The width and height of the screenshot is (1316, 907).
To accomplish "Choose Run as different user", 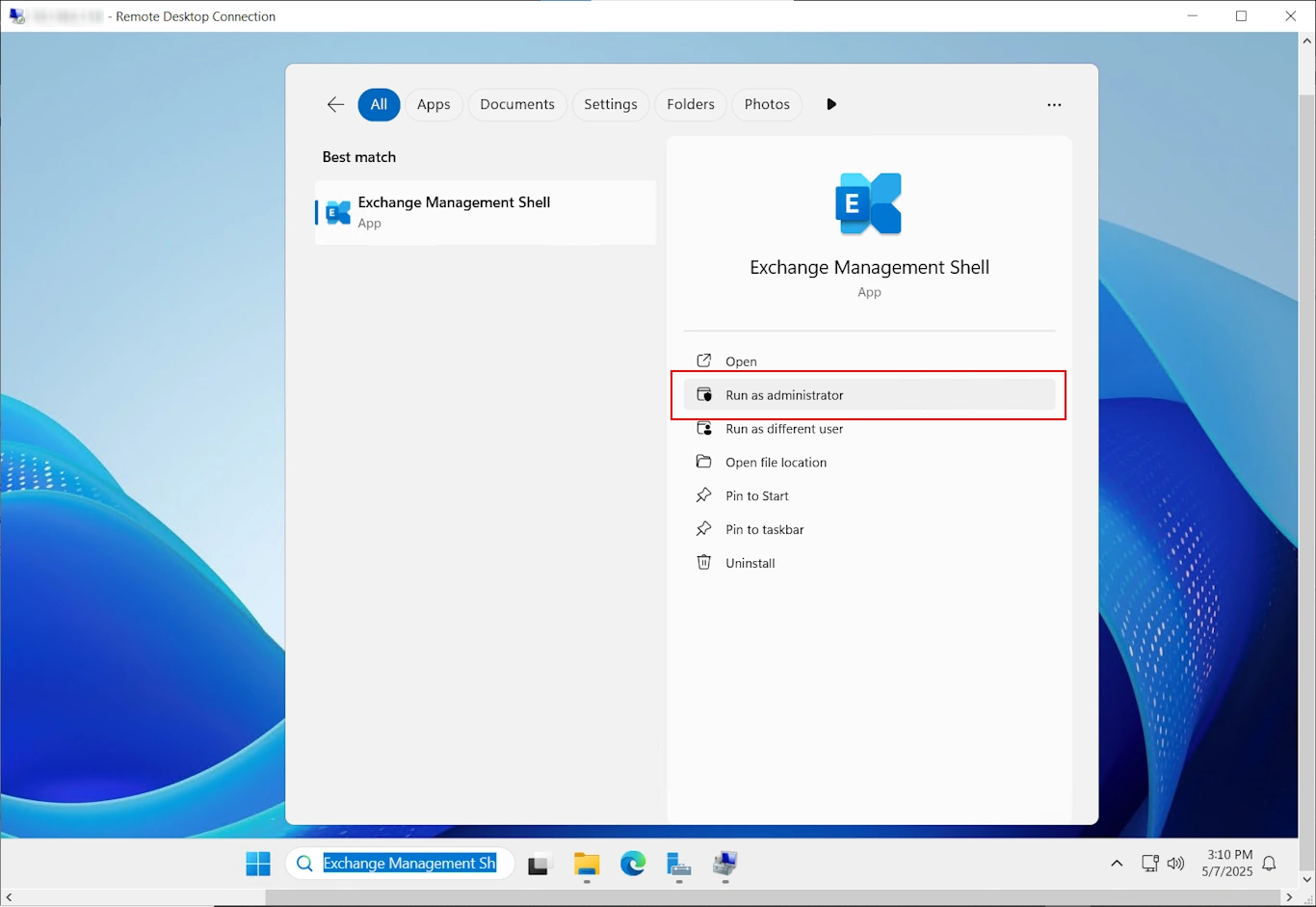I will 869,429.
